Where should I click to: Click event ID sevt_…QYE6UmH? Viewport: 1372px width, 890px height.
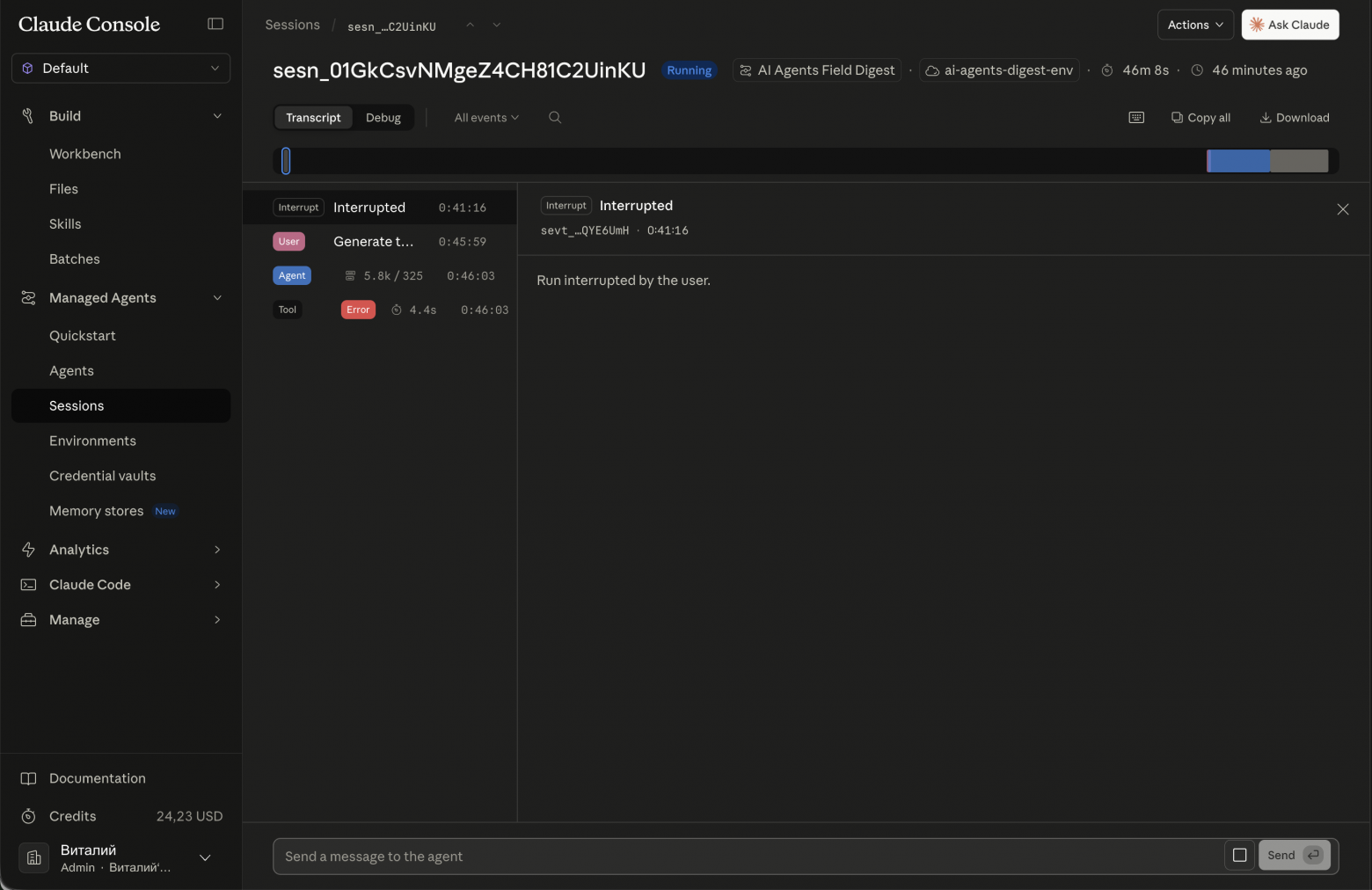(585, 230)
